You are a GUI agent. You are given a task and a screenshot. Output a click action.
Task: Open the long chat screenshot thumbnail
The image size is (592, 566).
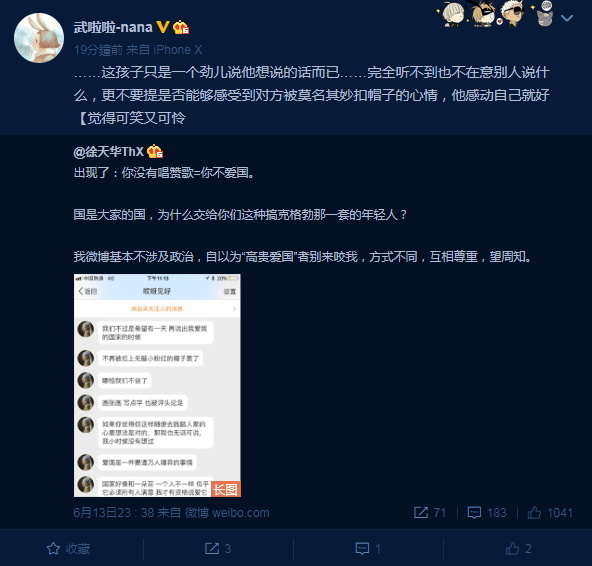157,386
